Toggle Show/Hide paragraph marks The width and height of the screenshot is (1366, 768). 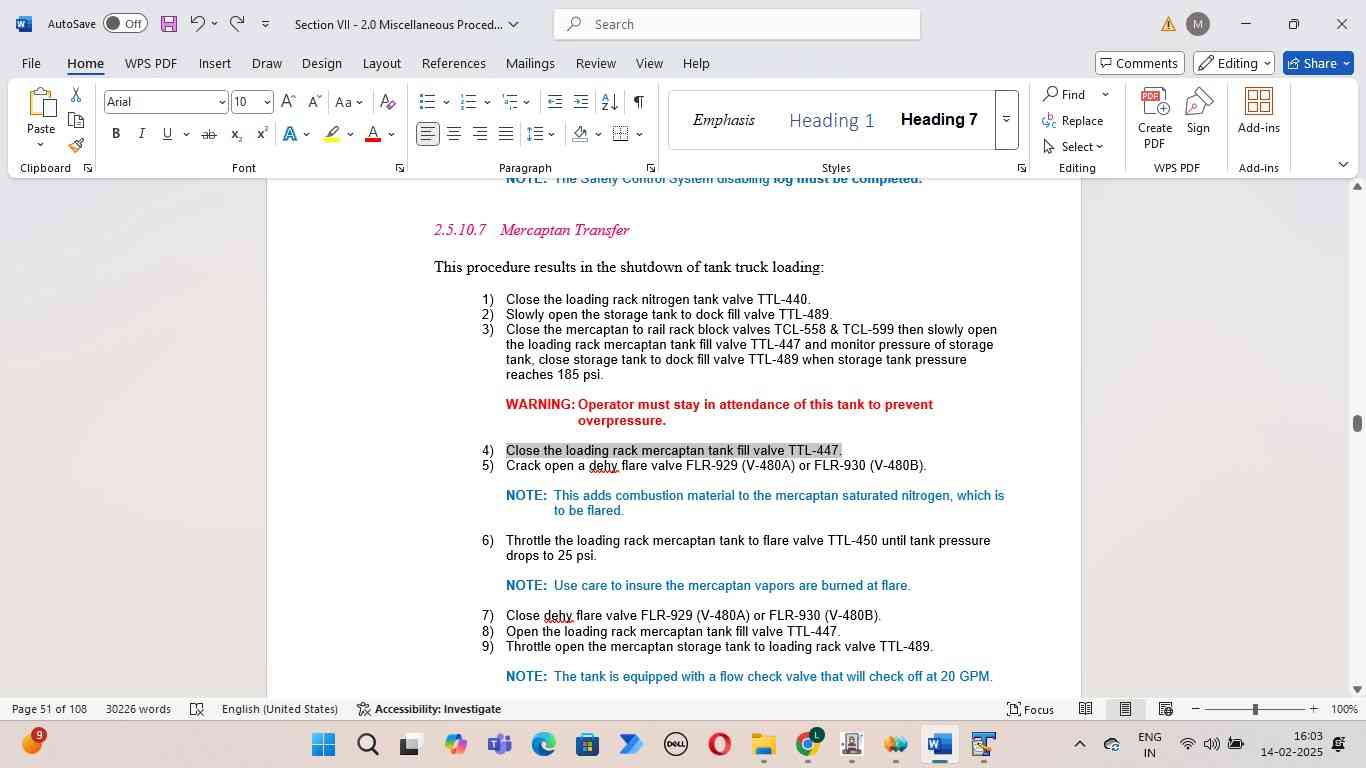pyautogui.click(x=638, y=102)
